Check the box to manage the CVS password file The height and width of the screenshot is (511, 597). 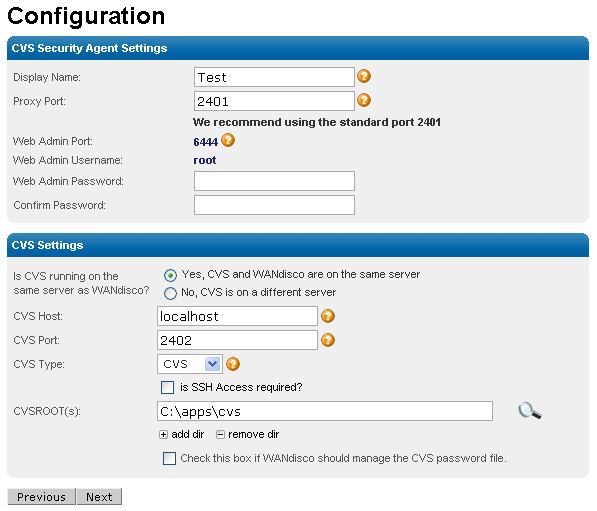(x=169, y=458)
